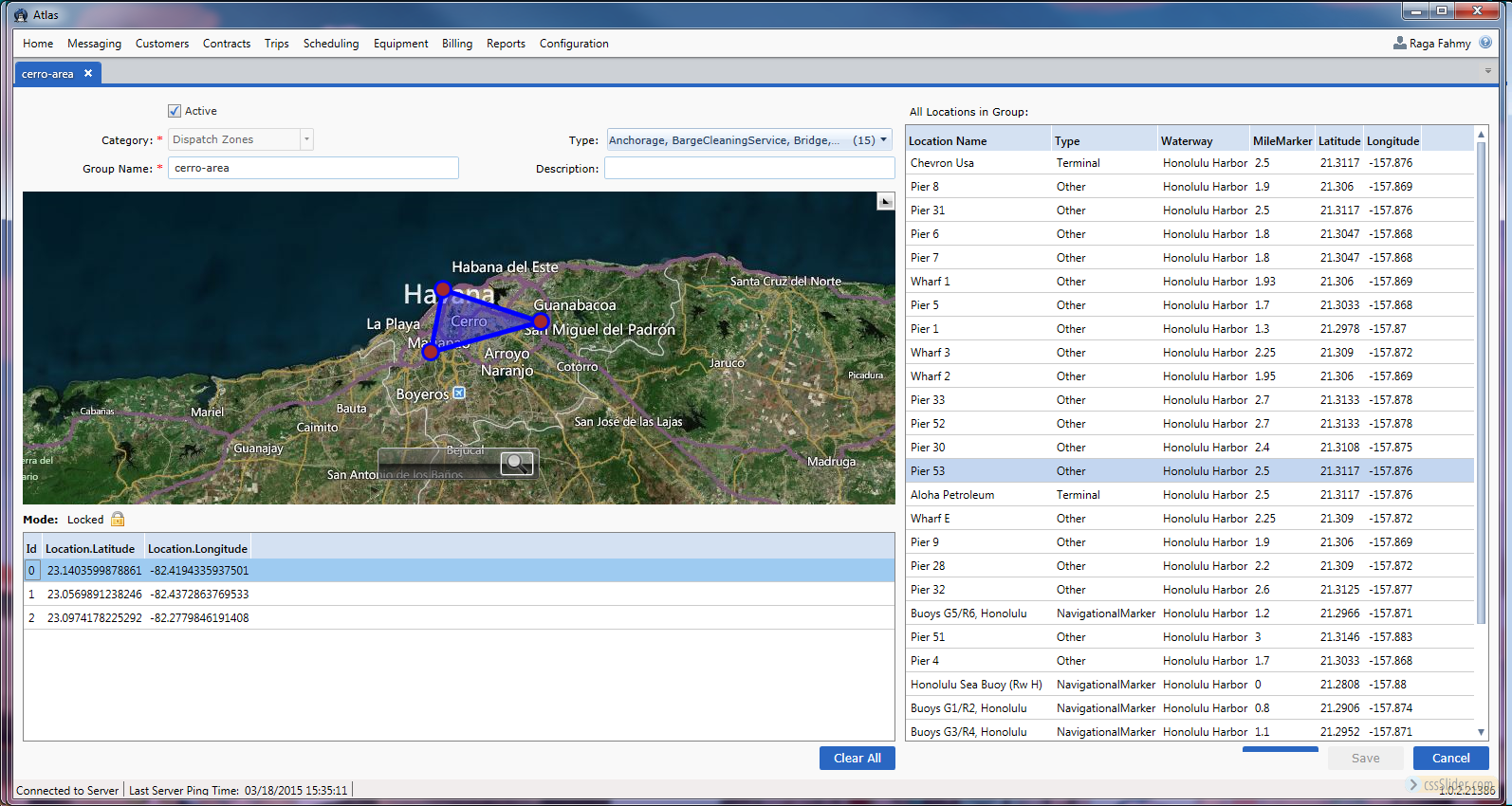Open the Billing menu

457,44
